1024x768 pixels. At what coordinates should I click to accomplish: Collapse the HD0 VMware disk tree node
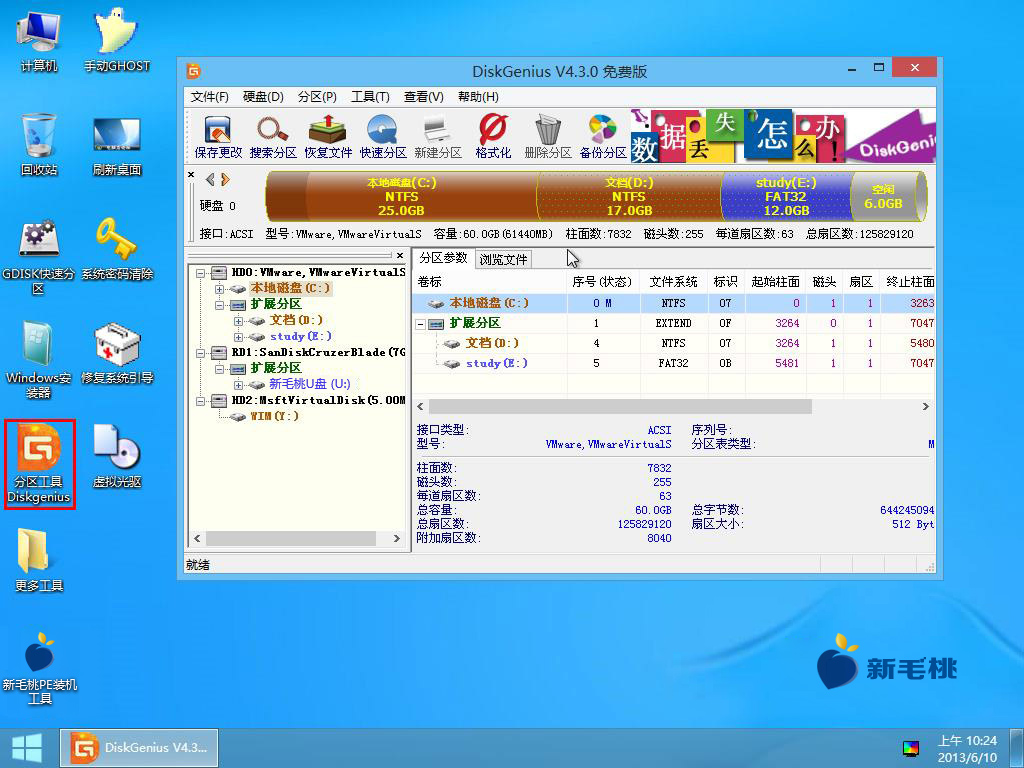(201, 273)
